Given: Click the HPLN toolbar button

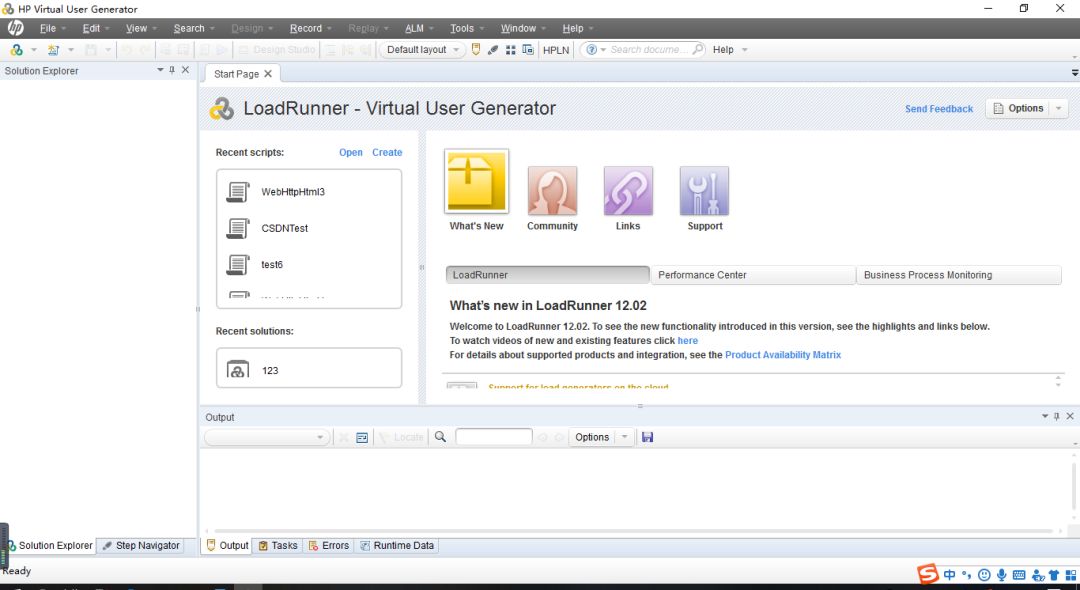Looking at the screenshot, I should pyautogui.click(x=555, y=50).
